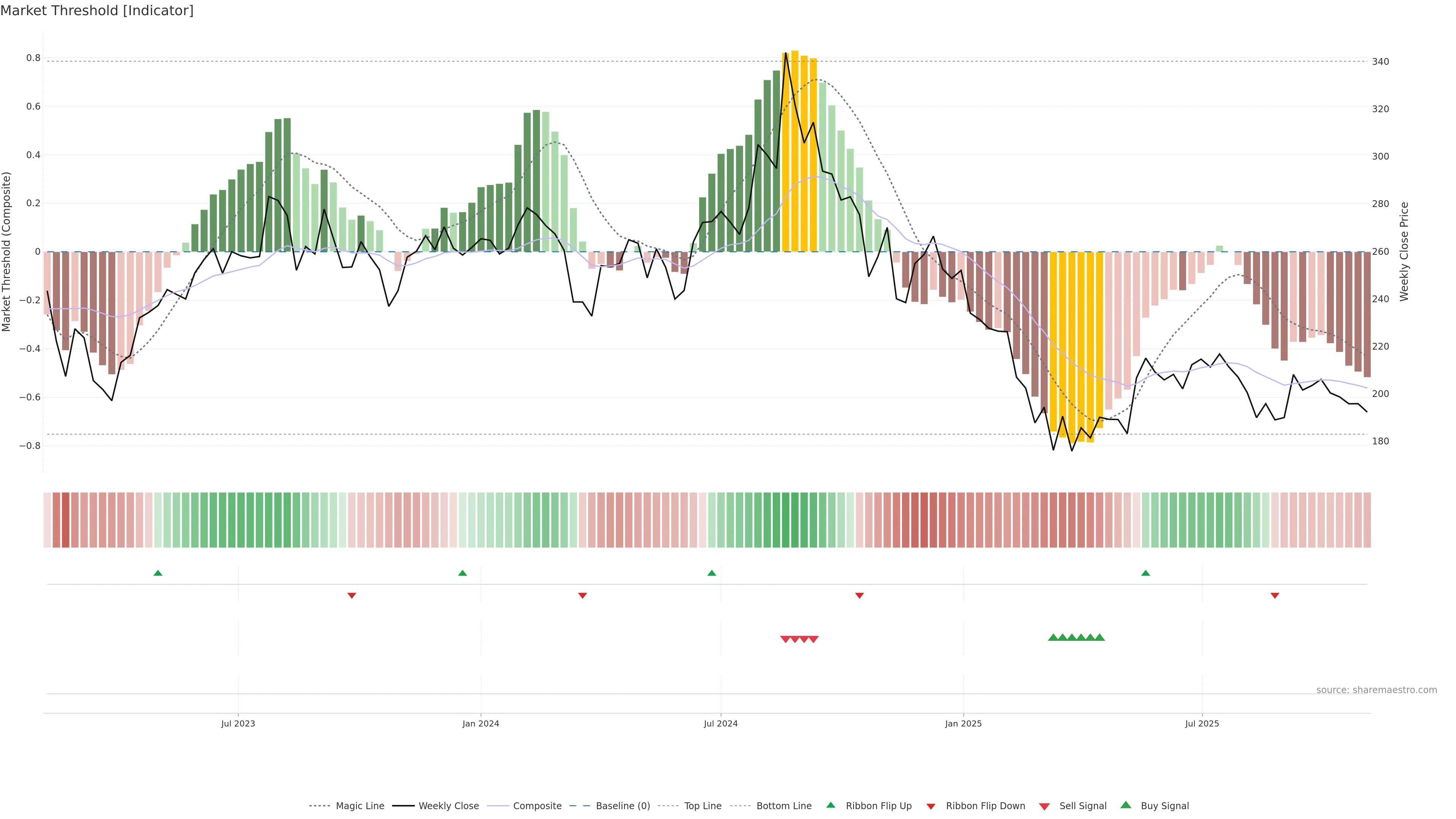Click the first green ribbon flip up marker
Image resolution: width=1456 pixels, height=819 pixels.
158,573
